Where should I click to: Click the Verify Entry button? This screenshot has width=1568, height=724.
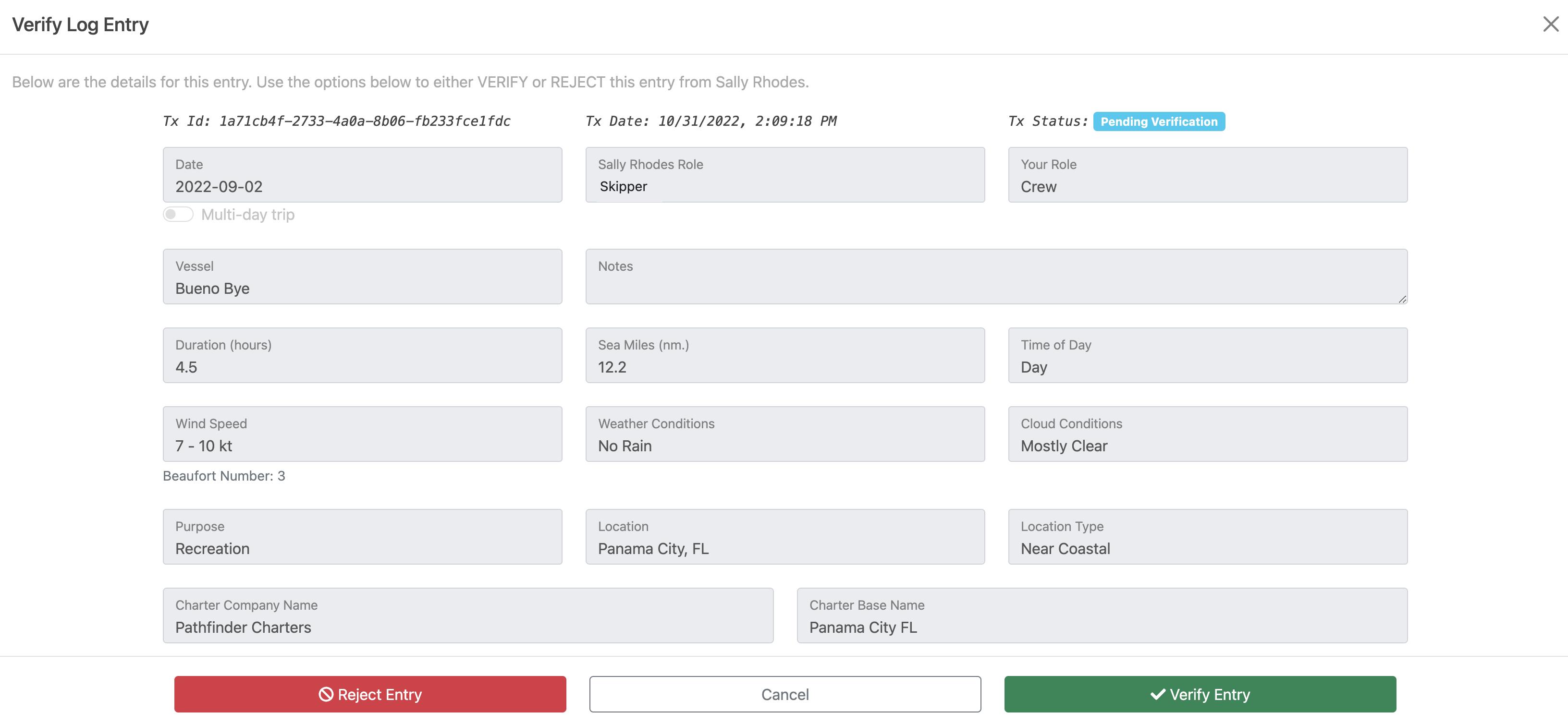click(1200, 694)
